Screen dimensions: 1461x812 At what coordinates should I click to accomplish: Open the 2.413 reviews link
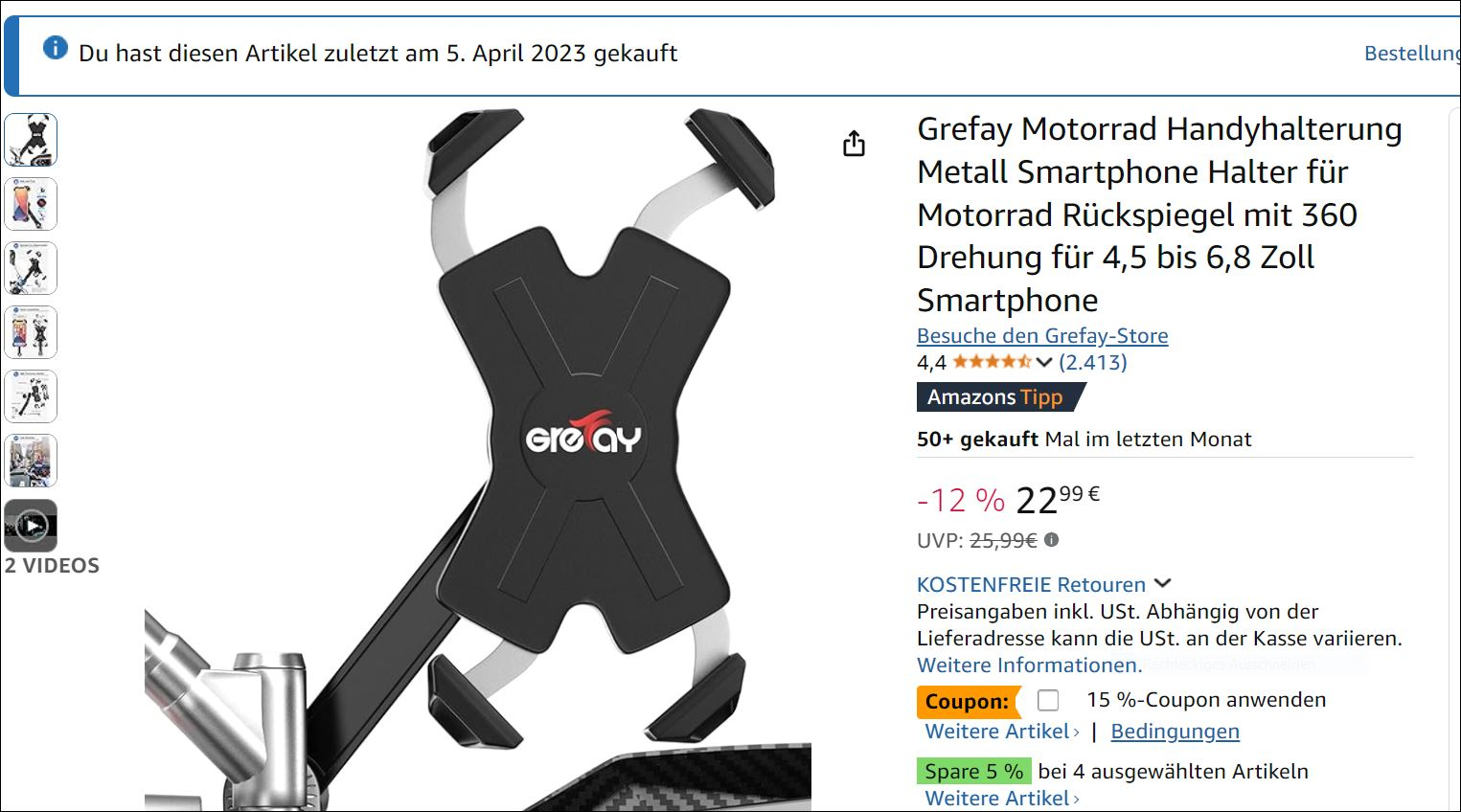click(x=1093, y=362)
